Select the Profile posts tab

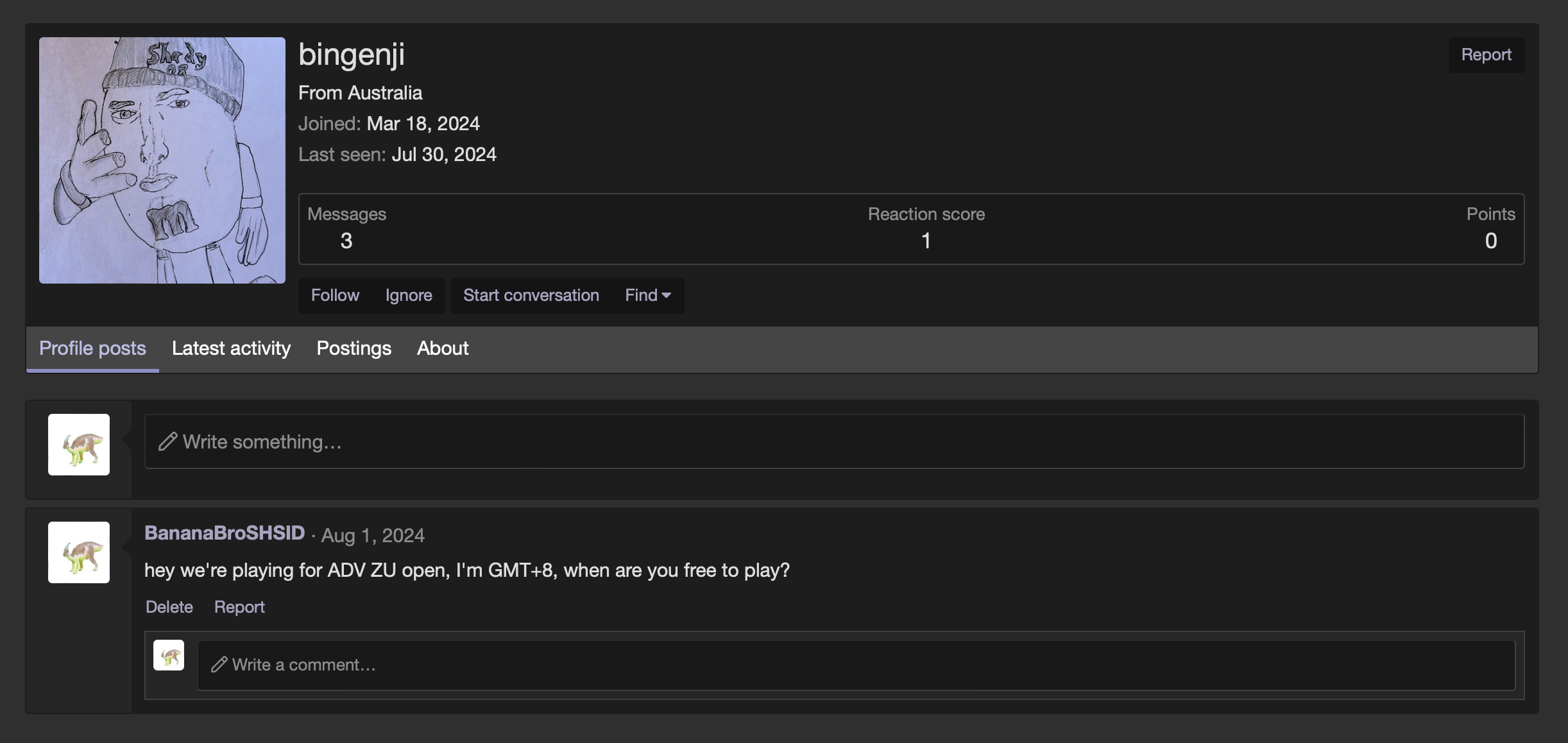[x=92, y=348]
